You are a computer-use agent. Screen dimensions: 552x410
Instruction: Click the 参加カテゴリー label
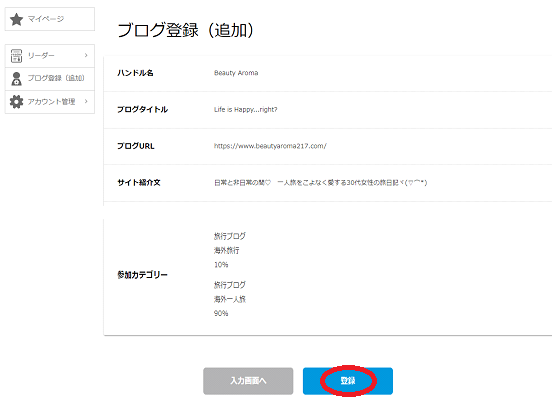click(143, 275)
